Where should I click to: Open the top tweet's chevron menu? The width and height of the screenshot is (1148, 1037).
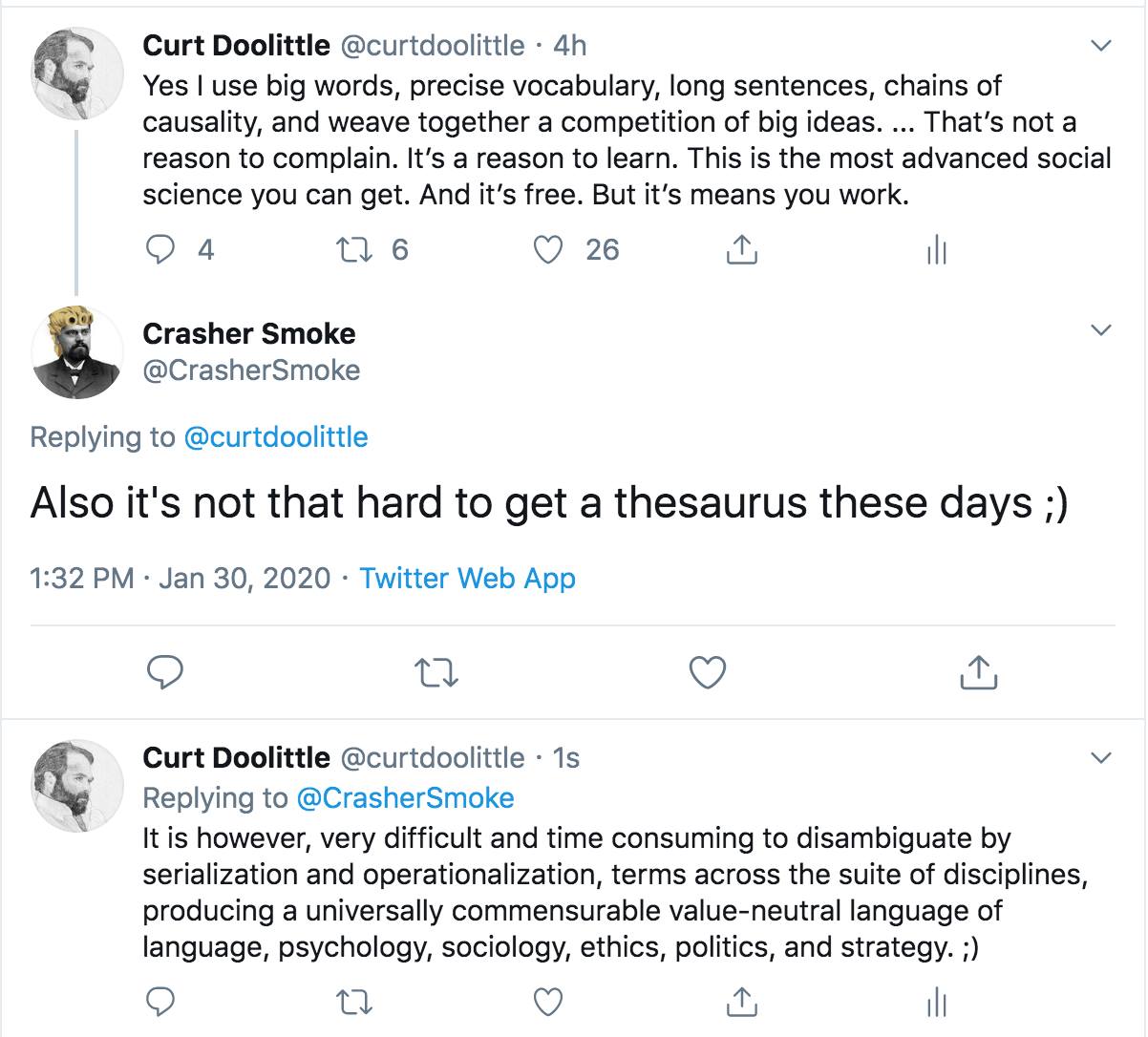click(x=1101, y=46)
